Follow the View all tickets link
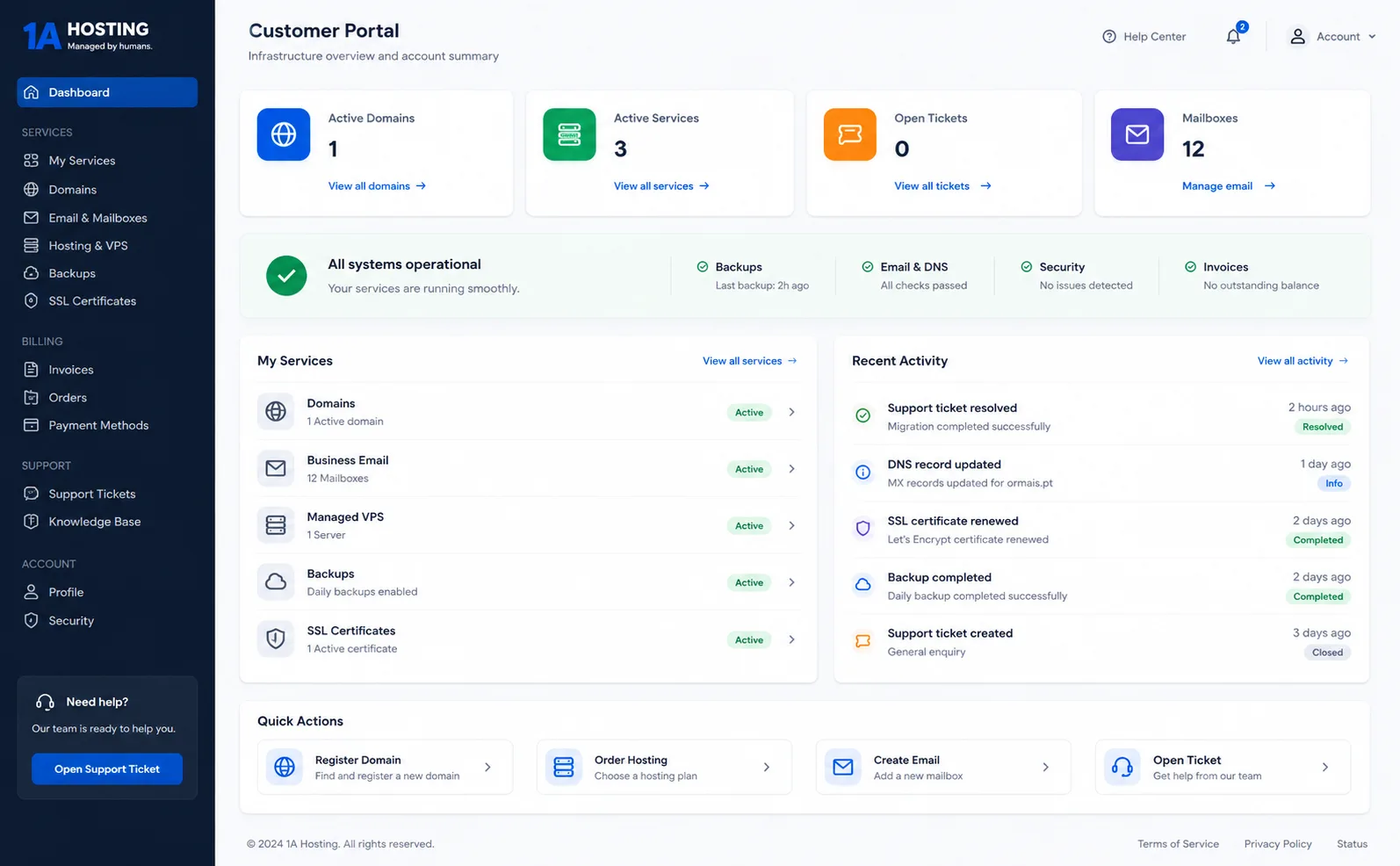1400x866 pixels. coord(942,186)
